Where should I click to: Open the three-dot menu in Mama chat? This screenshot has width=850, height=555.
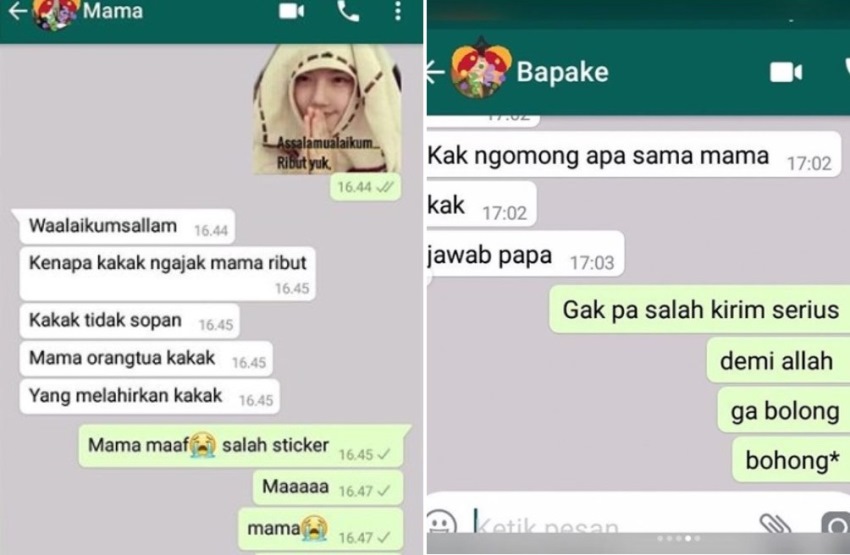[x=398, y=11]
